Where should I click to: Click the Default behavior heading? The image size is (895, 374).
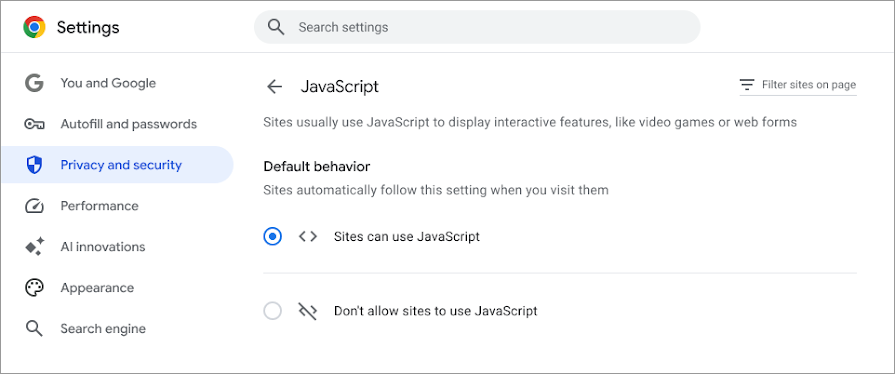click(x=317, y=167)
